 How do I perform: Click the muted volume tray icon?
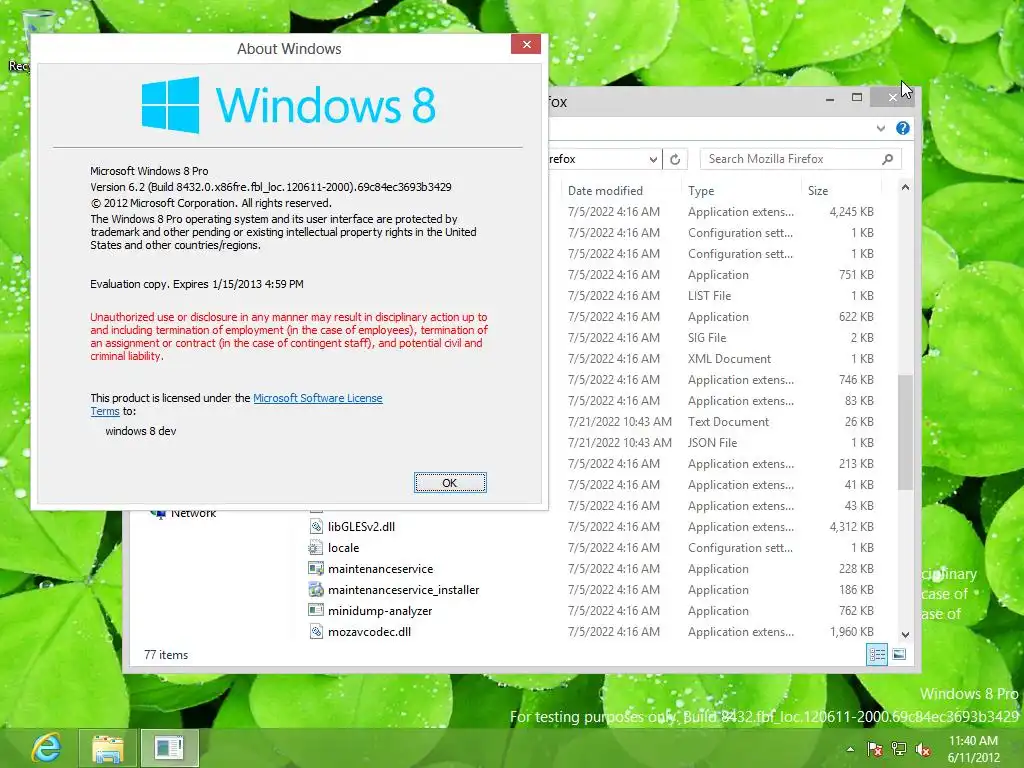point(923,749)
